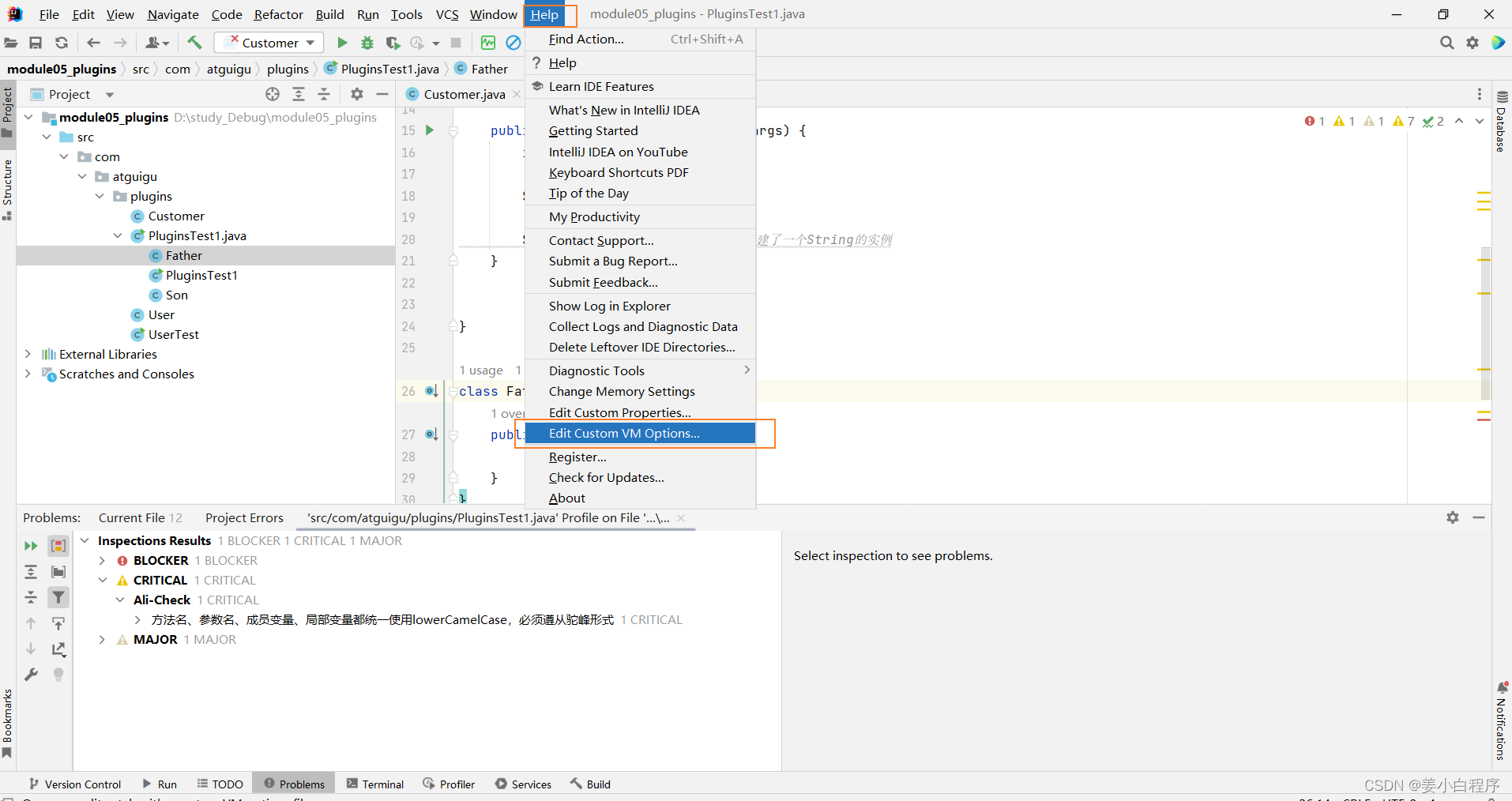This screenshot has height=801, width=1512.
Task: Open IDE settings gear in top toolbar
Action: point(1473,43)
